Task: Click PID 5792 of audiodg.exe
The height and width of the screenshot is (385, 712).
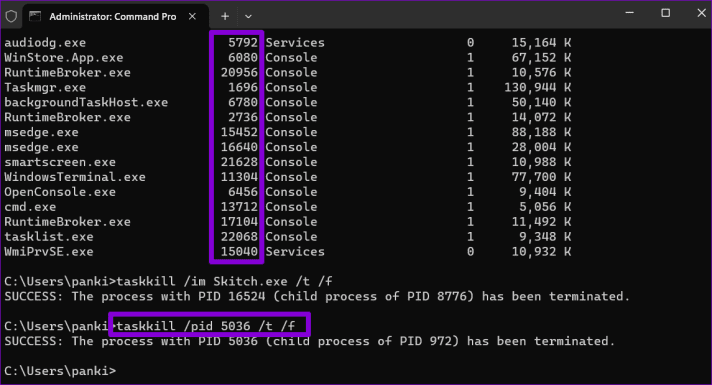Action: point(243,43)
